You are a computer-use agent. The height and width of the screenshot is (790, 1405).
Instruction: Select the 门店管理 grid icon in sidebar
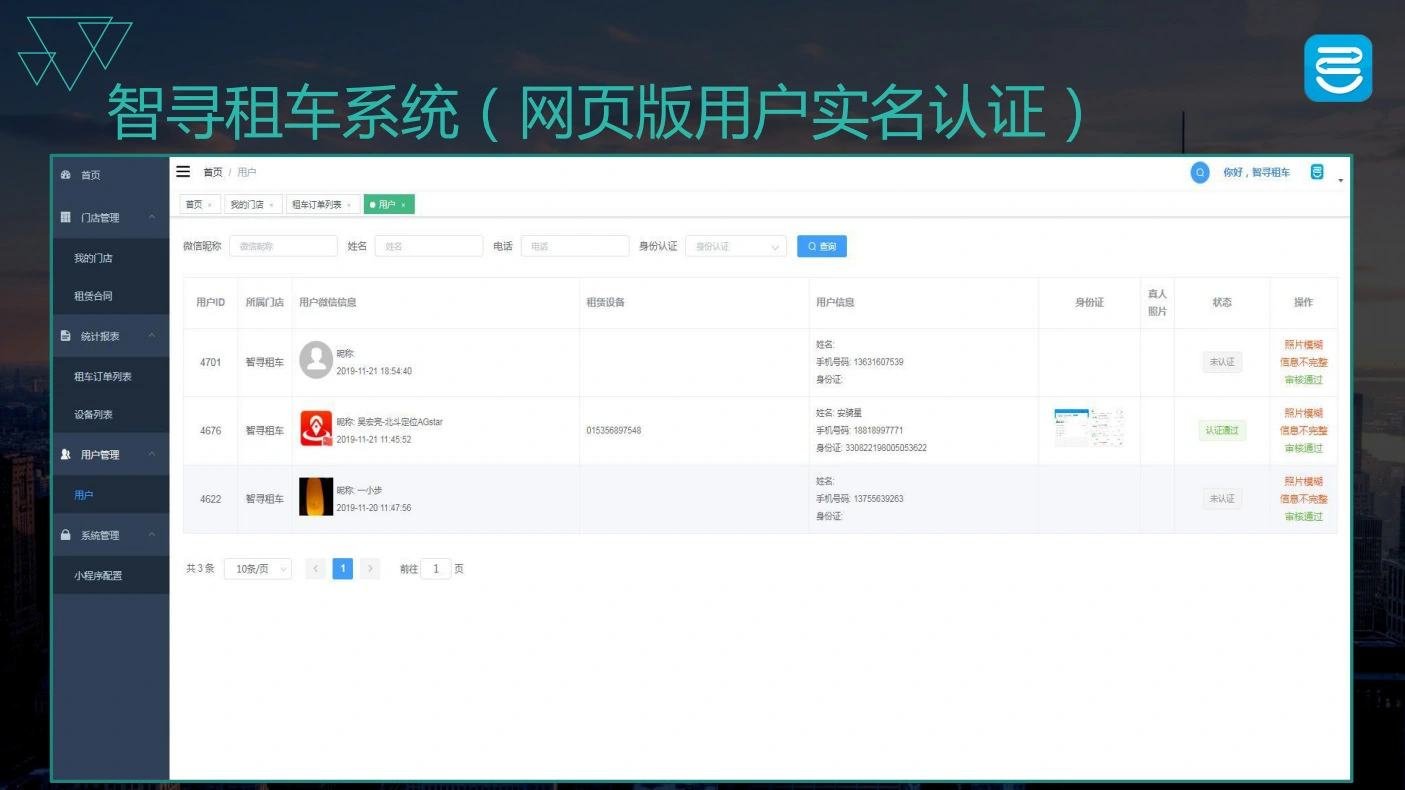click(67, 216)
